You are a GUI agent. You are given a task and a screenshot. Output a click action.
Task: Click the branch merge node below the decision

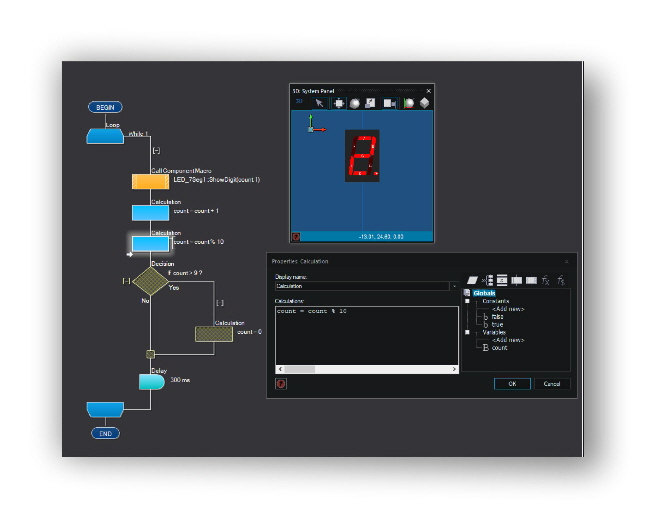150,354
